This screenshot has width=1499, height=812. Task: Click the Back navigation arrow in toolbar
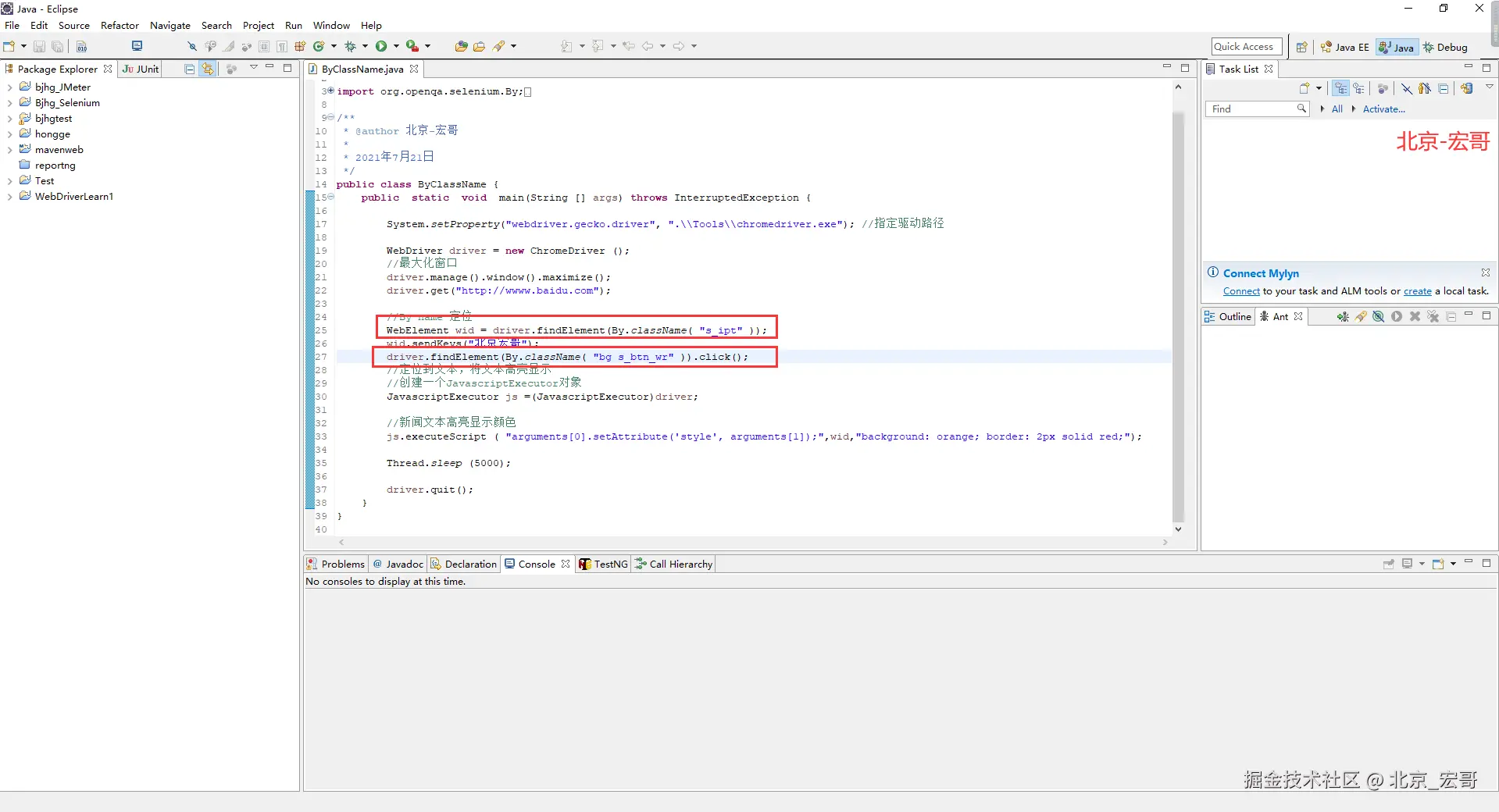pos(648,46)
